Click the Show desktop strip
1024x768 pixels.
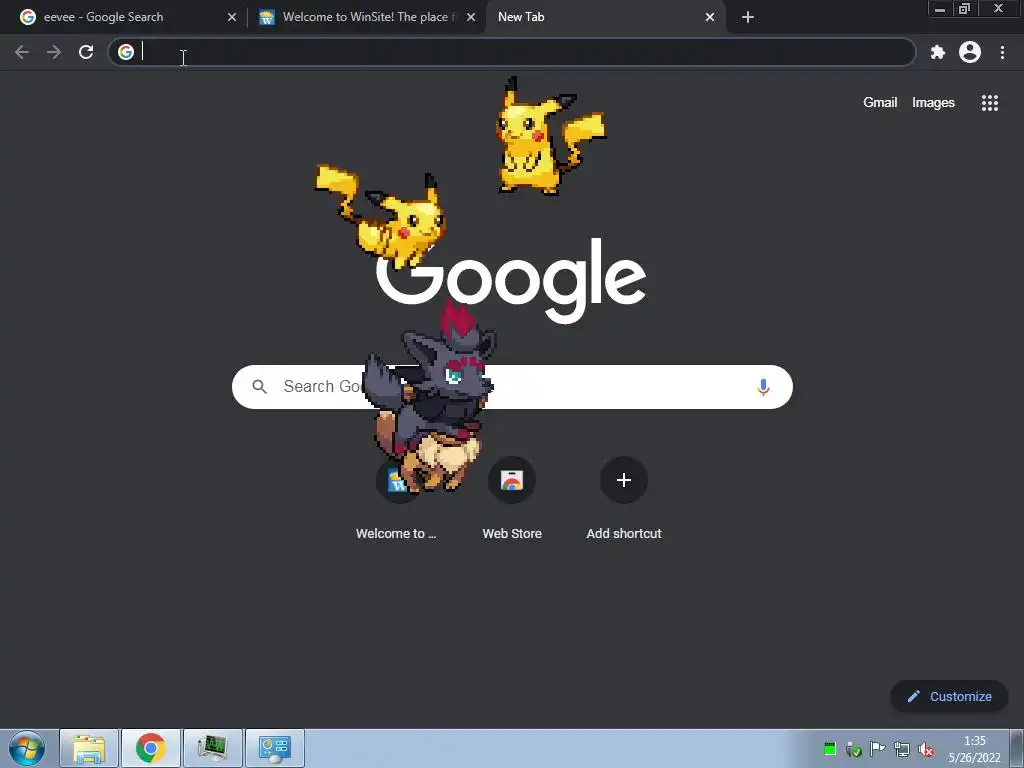[1017, 748]
